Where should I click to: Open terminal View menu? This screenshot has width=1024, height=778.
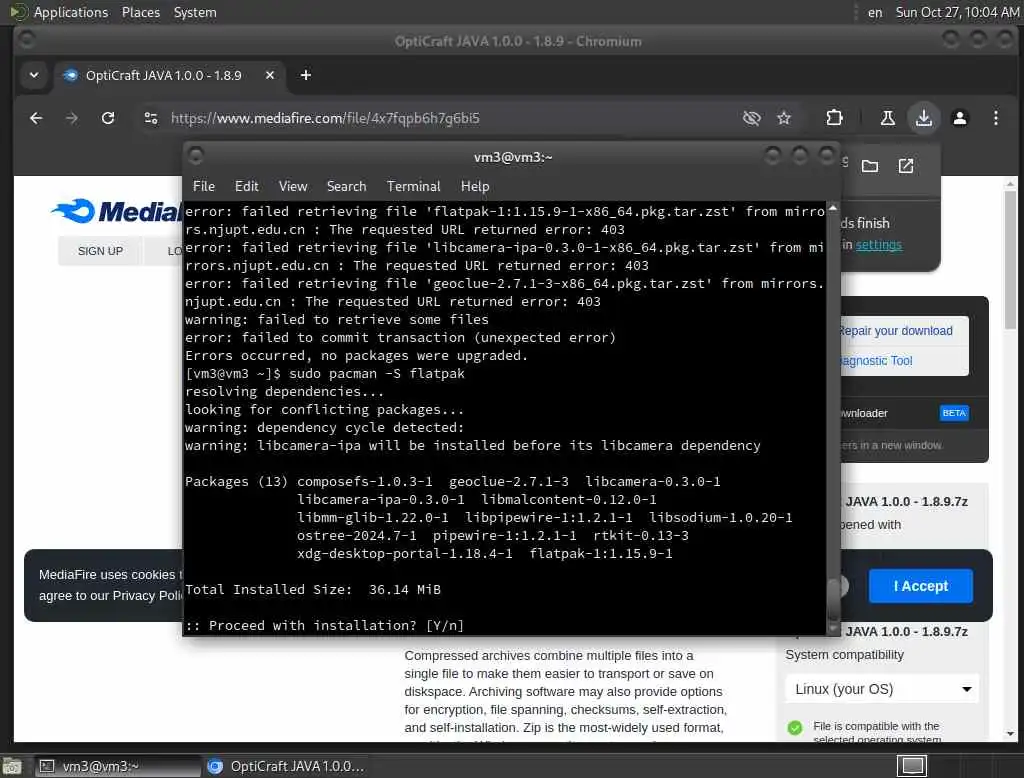coord(293,186)
